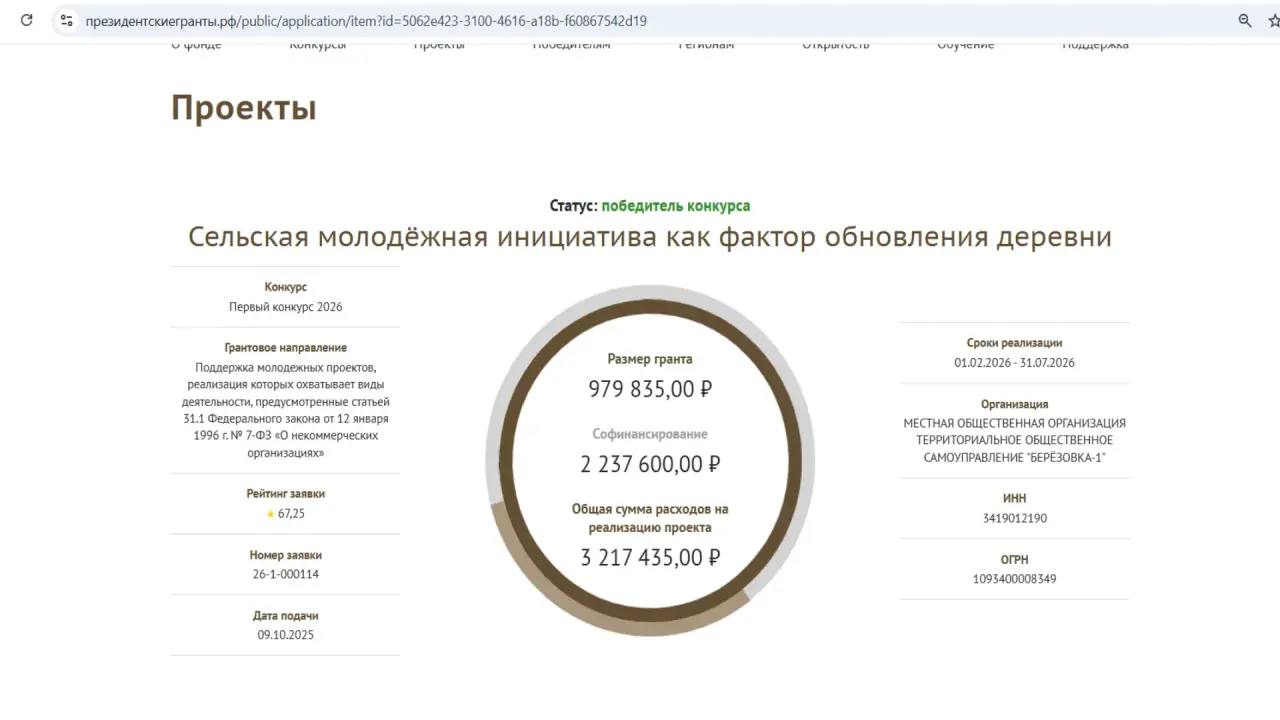Screen dimensions: 1280x720
Task: Click the ОГРН number 1093400008349
Action: click(x=1013, y=579)
